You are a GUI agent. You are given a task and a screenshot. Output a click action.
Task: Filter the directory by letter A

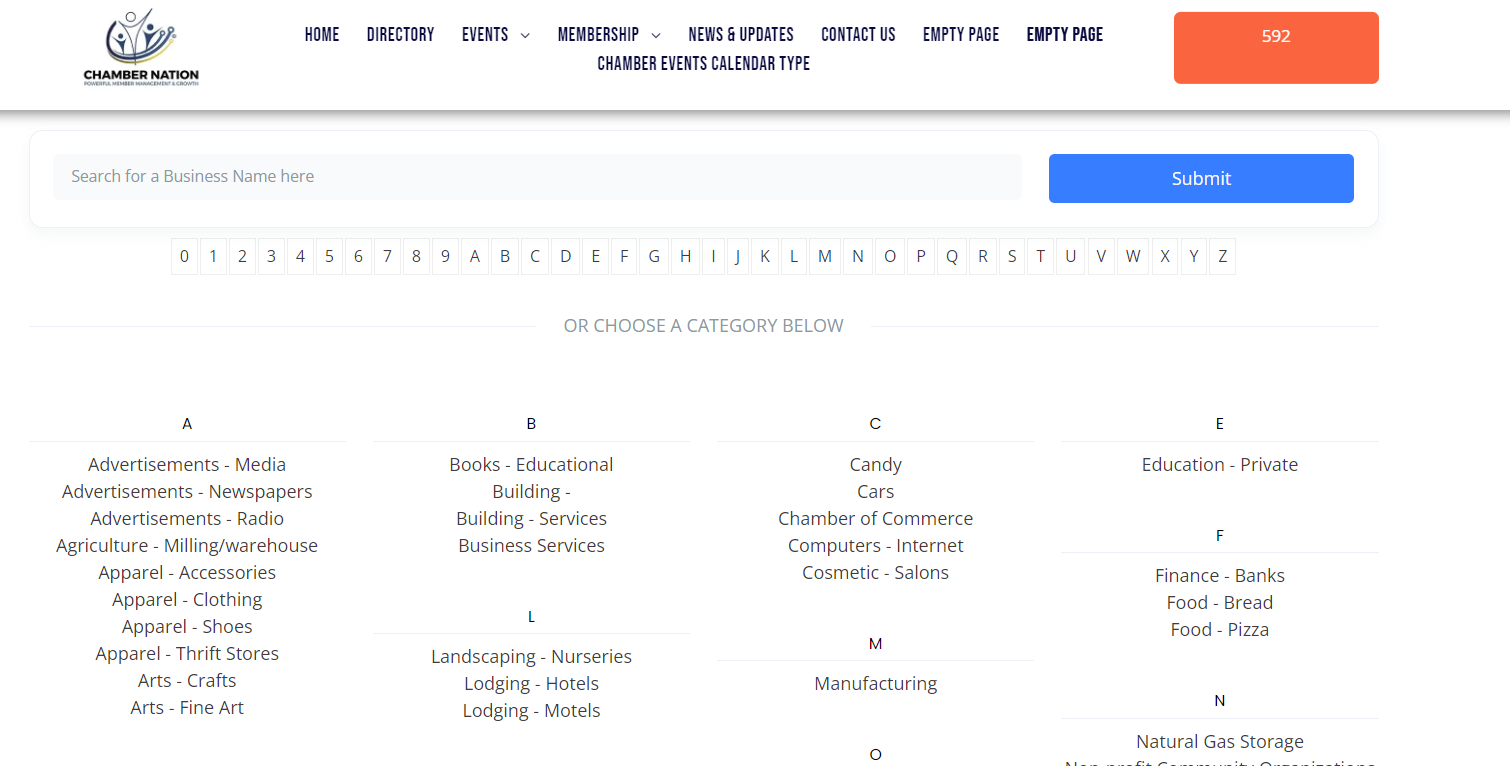475,256
